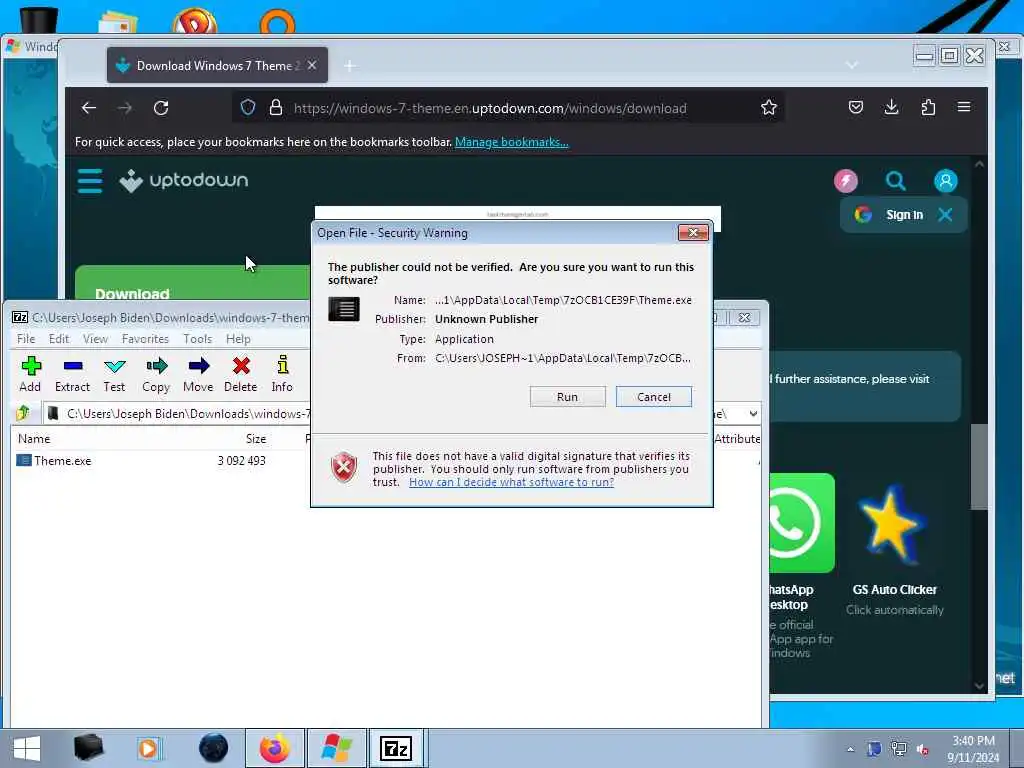Open 7-Zip View menu
The height and width of the screenshot is (768, 1024).
pos(95,338)
